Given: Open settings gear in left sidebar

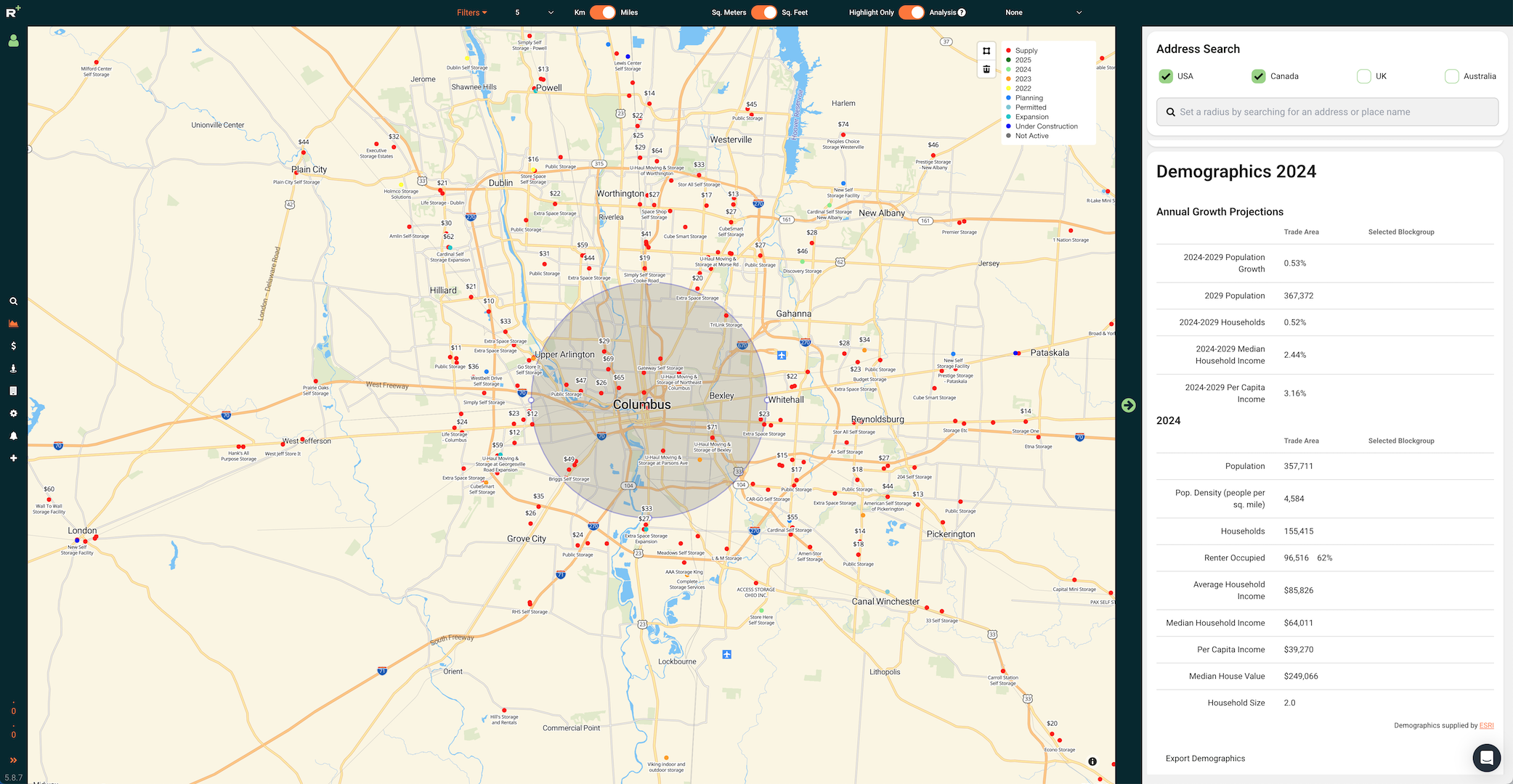Looking at the screenshot, I should click(x=13, y=414).
